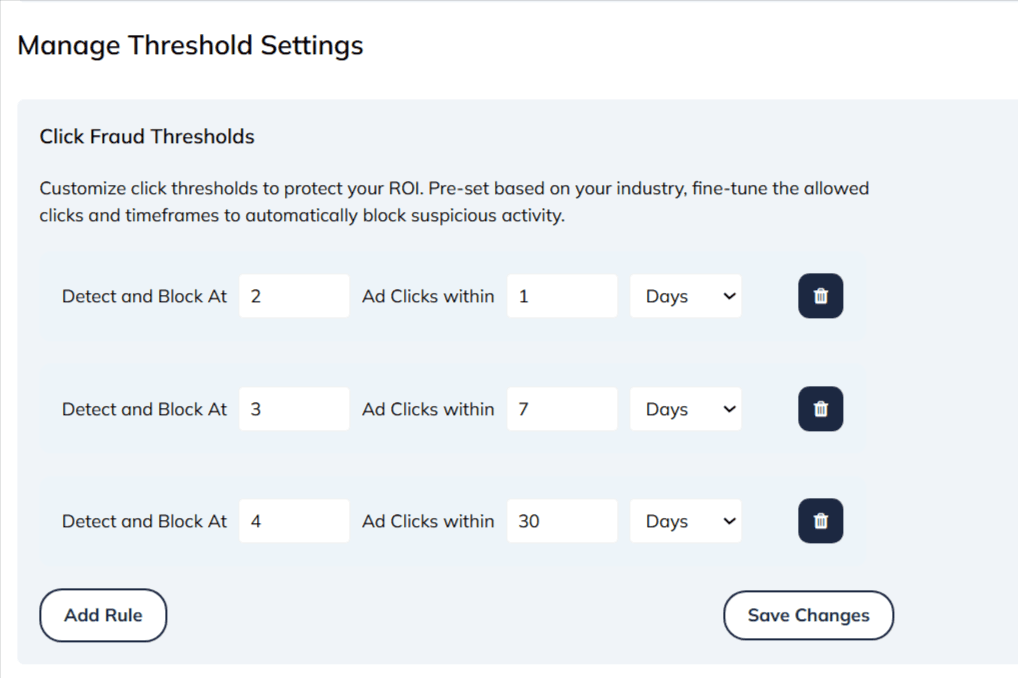1018x678 pixels.
Task: Open the Days dropdown for the first rule
Action: [x=686, y=296]
